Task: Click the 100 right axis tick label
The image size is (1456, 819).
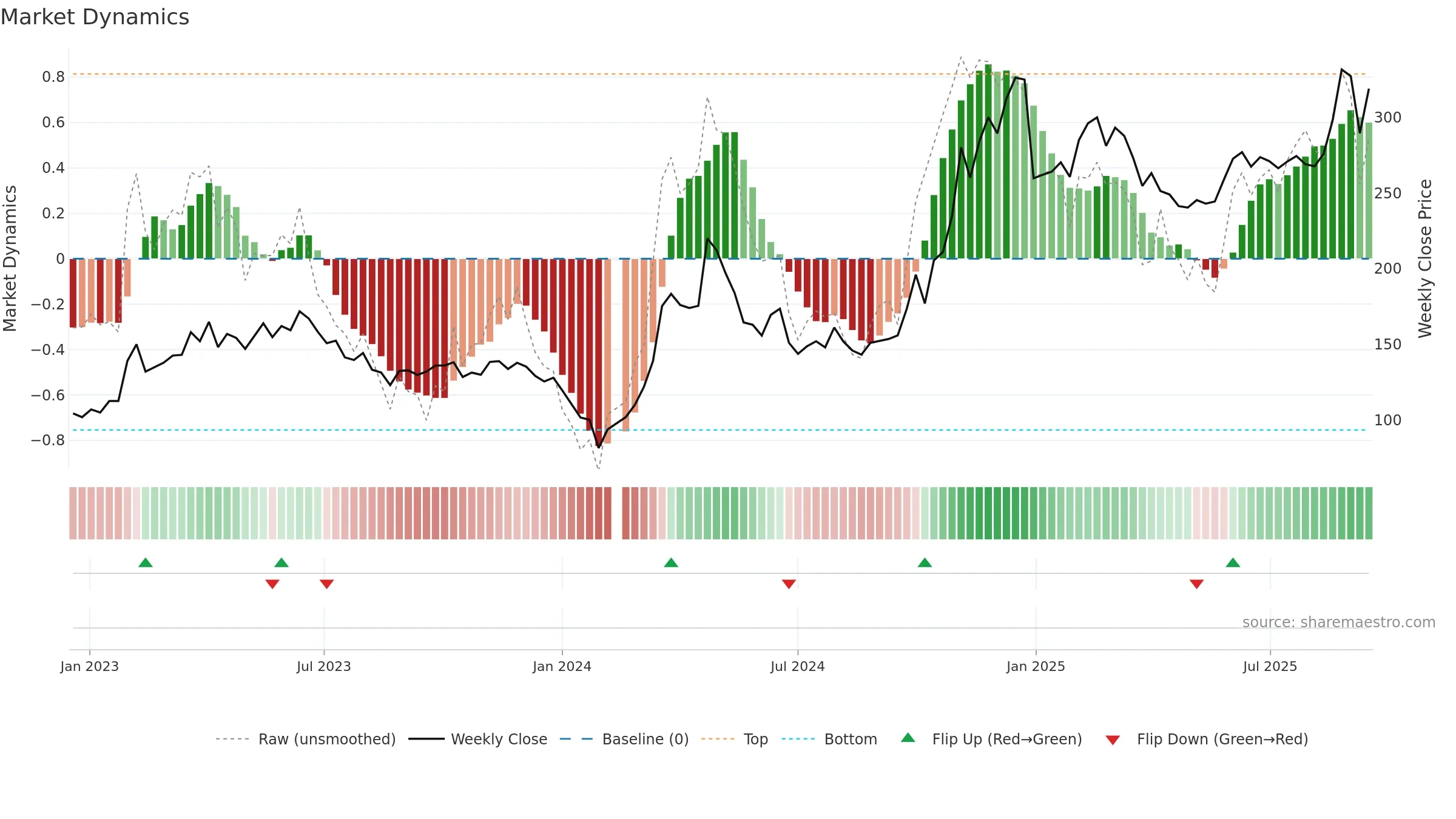Action: [x=1388, y=420]
